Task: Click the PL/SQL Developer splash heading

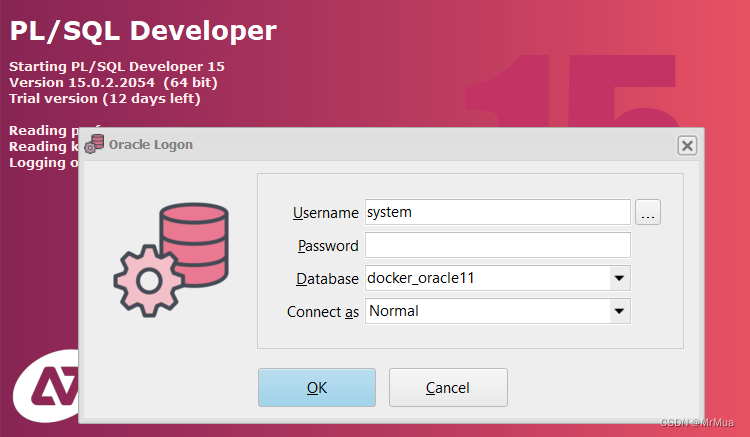Action: pos(143,31)
